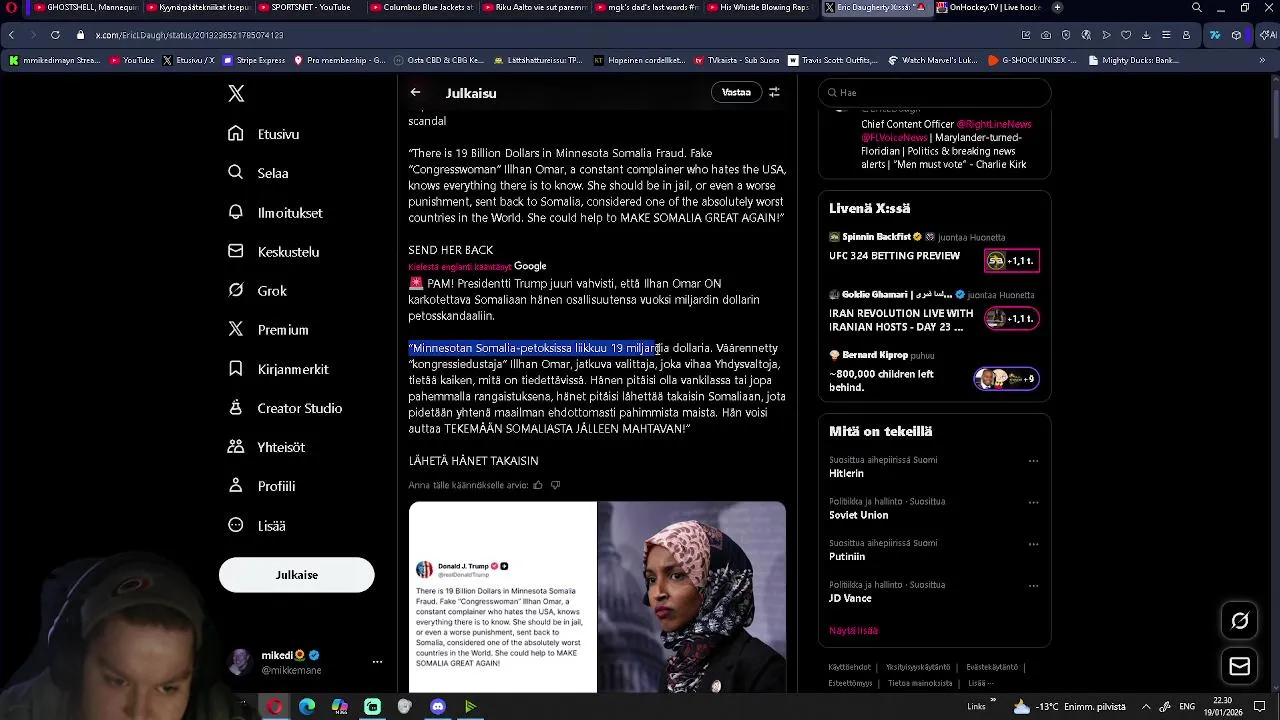Viewport: 1280px width, 720px height.
Task: Open Opera browser icon in taskbar
Action: pos(274,707)
